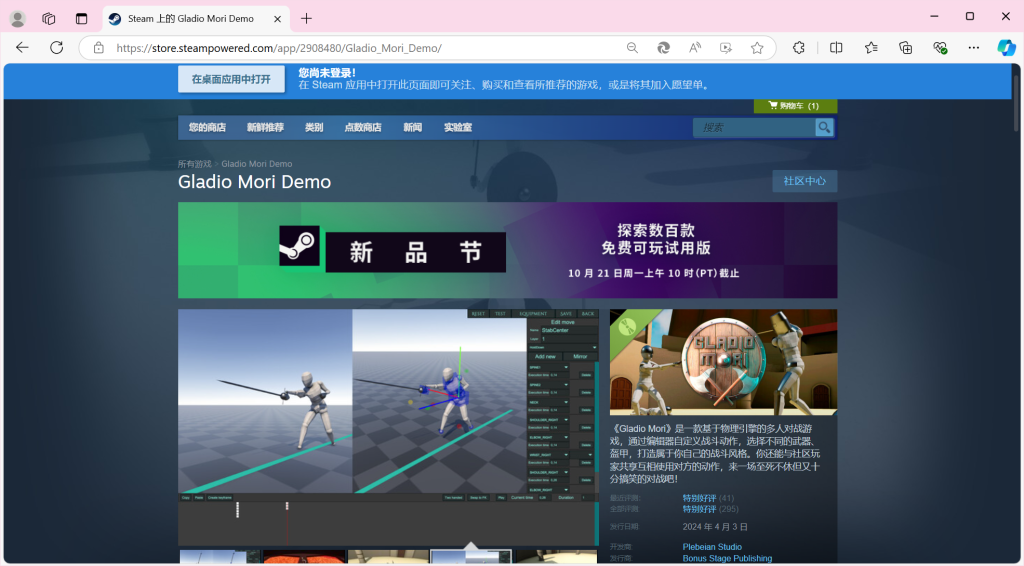The image size is (1024, 566).
Task: Open the Bonus Stage Publishing link
Action: 727,558
